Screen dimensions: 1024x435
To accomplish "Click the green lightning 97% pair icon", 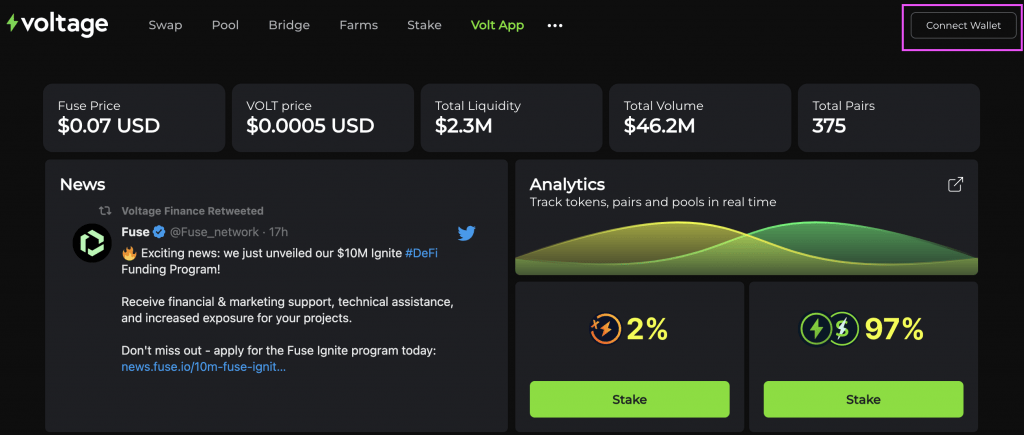I will 816,329.
